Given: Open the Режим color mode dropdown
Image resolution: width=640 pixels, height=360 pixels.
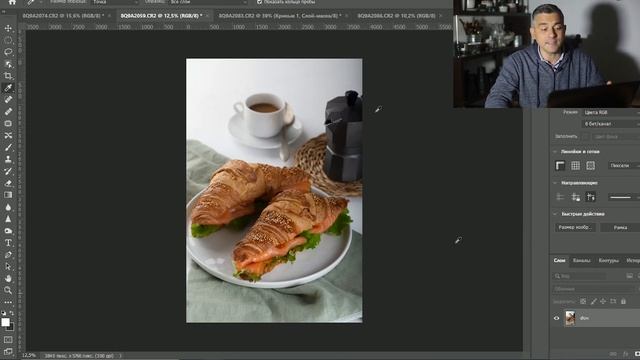Looking at the screenshot, I should (610, 113).
